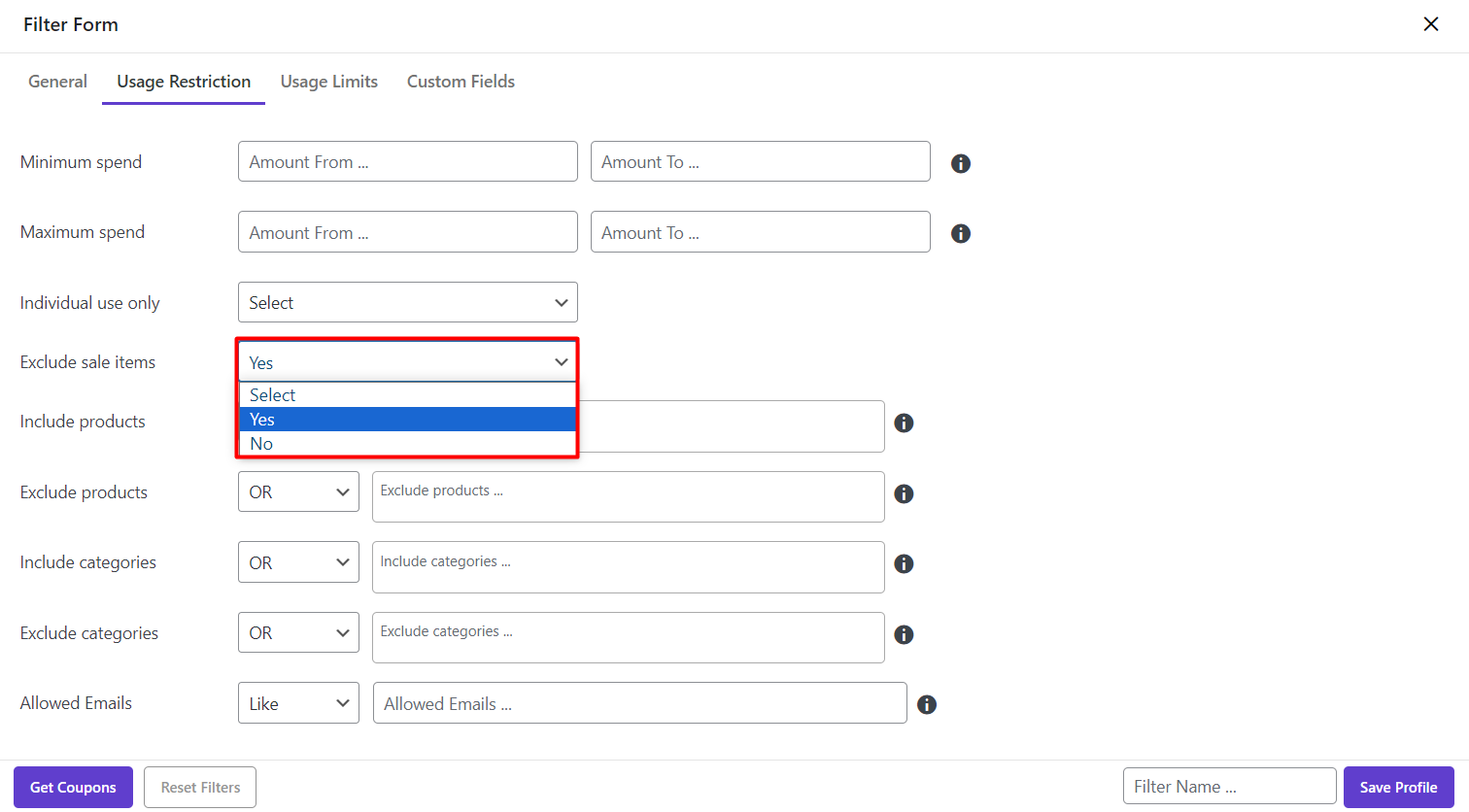Click the Save Profile button
Screen dimensions: 1469x812
(1398, 787)
